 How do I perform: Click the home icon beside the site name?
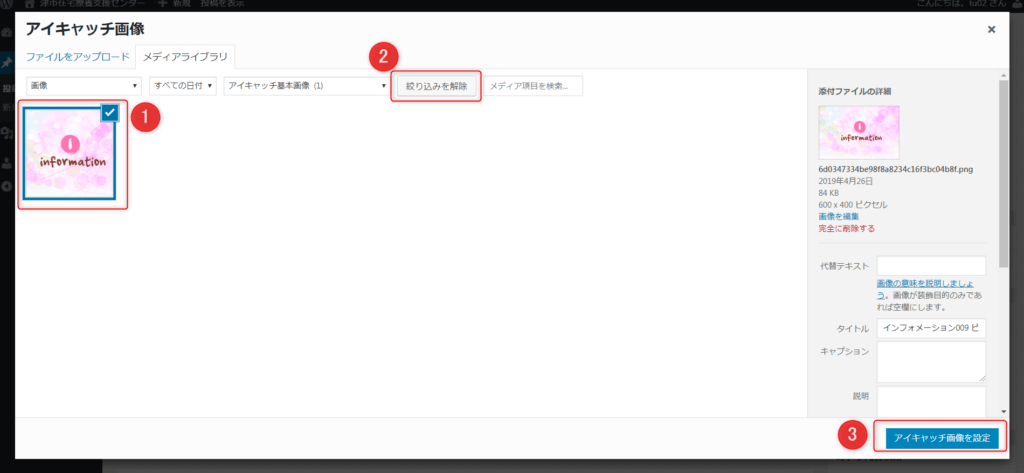31,5
